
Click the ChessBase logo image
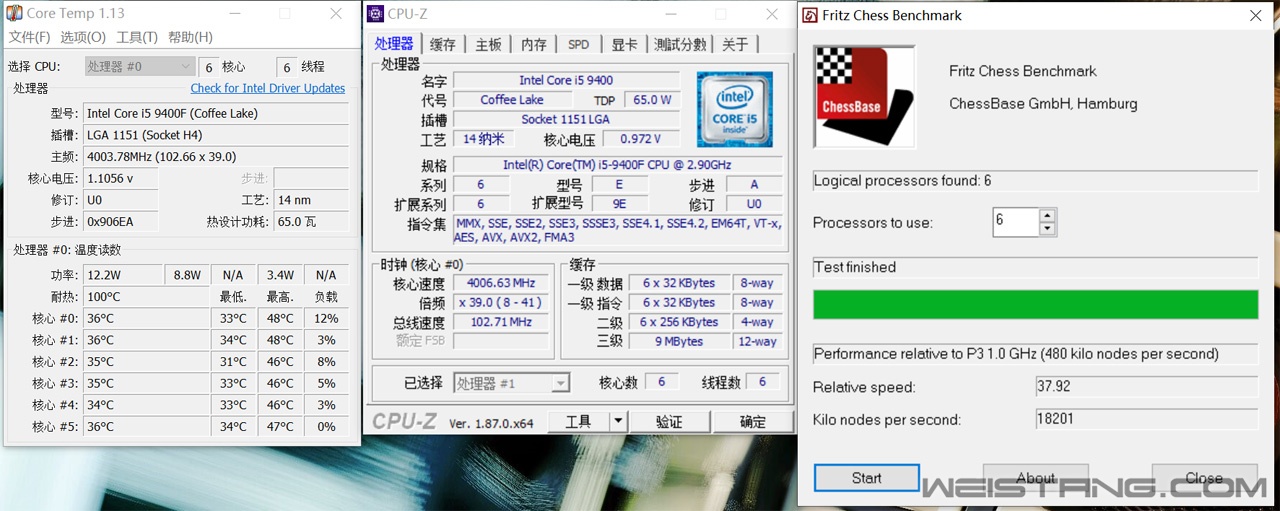864,96
